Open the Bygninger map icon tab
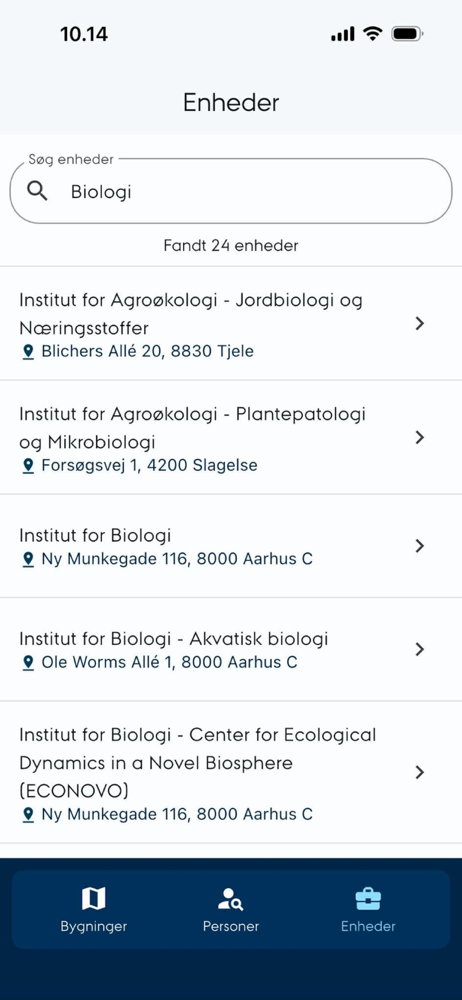The width and height of the screenshot is (462, 1000). point(94,899)
